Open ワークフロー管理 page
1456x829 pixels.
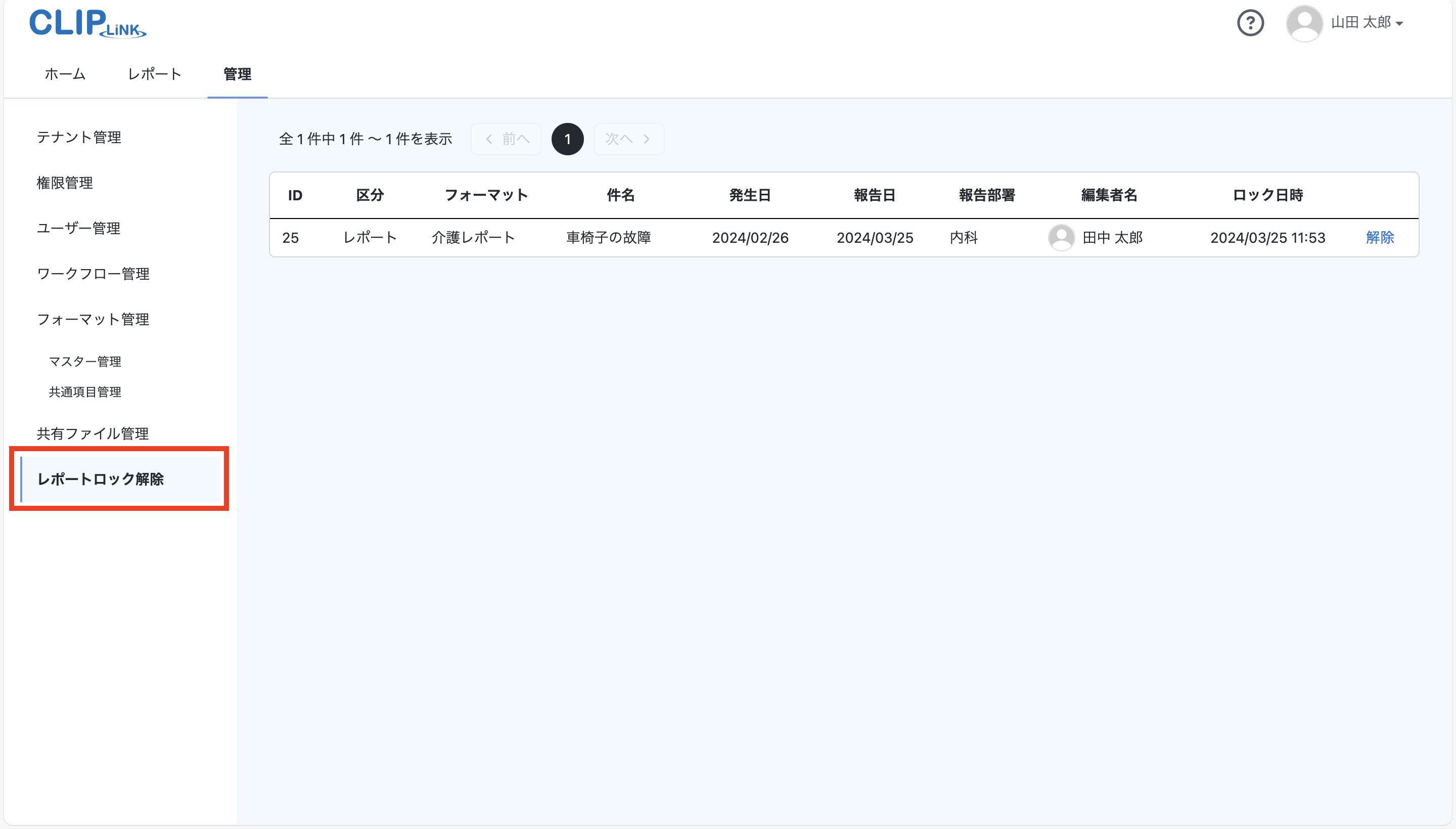pos(93,274)
